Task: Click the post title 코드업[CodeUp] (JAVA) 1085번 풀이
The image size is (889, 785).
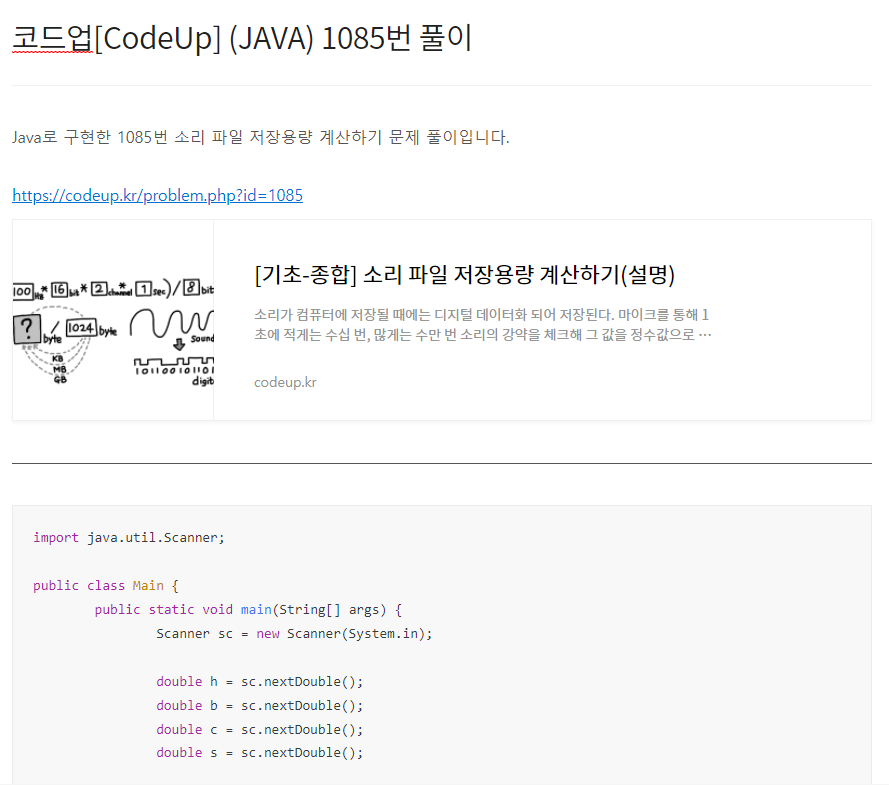Action: (242, 39)
